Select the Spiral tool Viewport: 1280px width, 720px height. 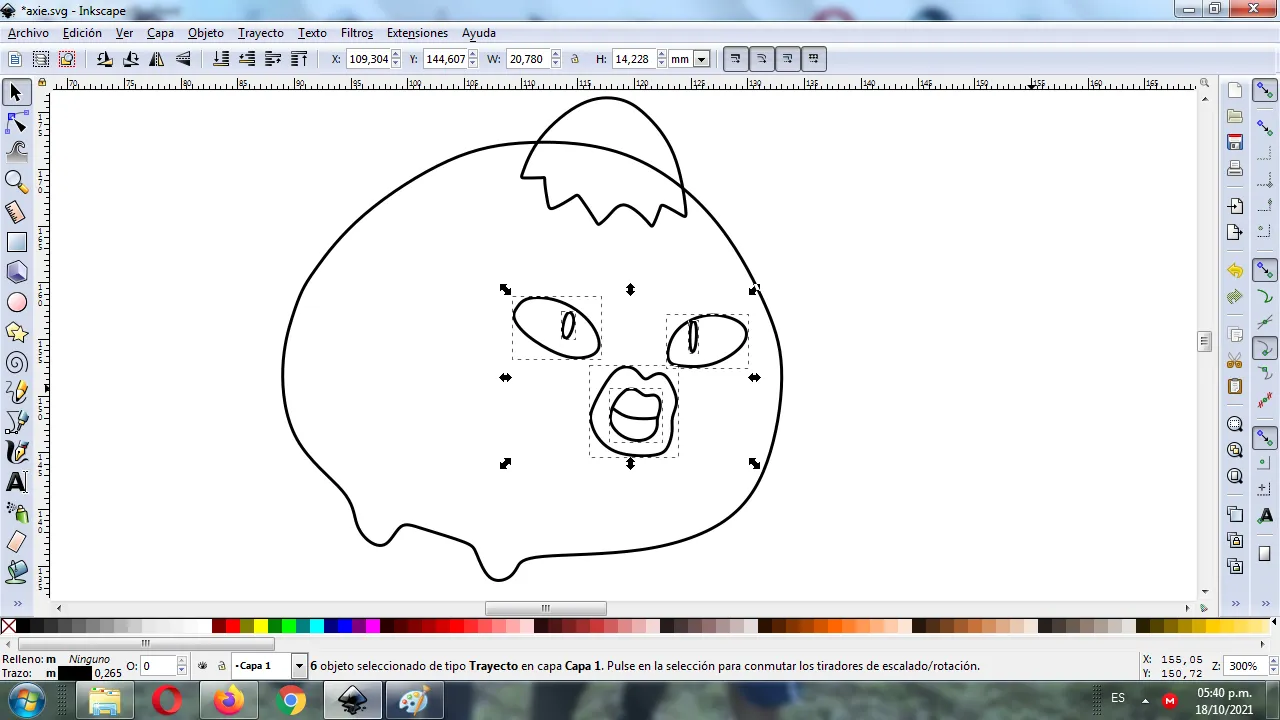tap(16, 362)
